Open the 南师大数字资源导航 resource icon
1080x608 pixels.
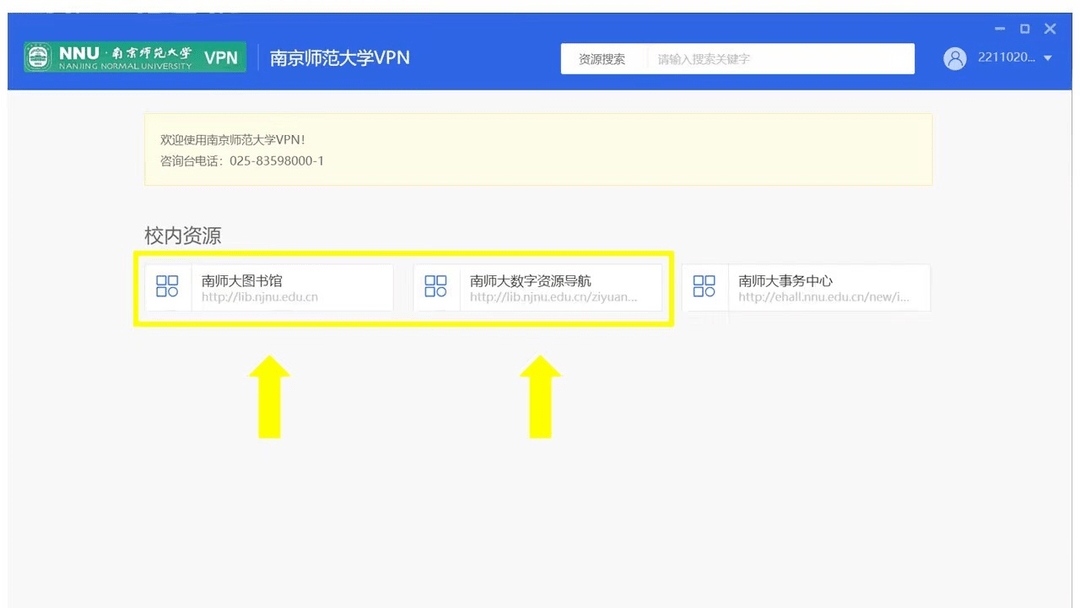pyautogui.click(x=435, y=286)
